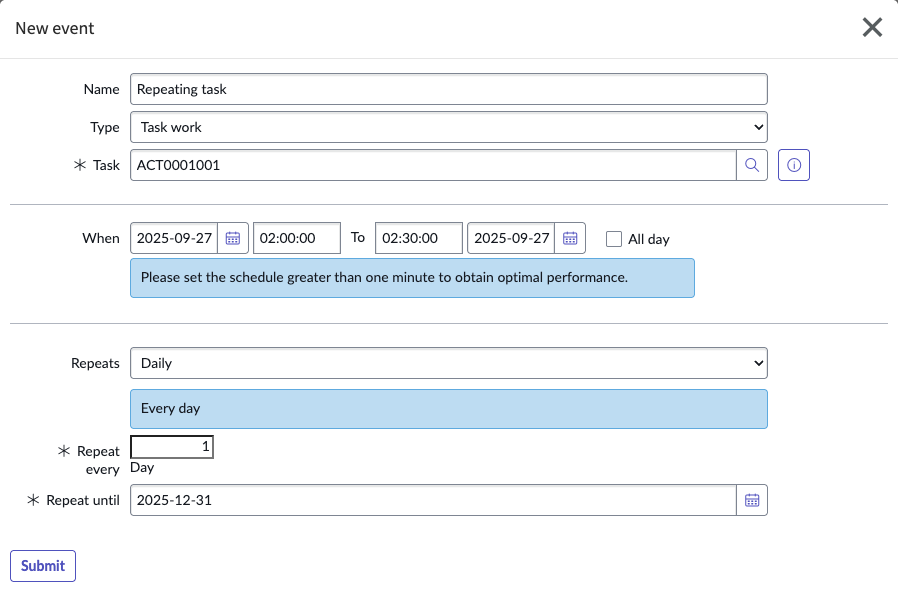This screenshot has width=898, height=599.
Task: Focus the Name field with Repeating task
Action: click(x=449, y=89)
